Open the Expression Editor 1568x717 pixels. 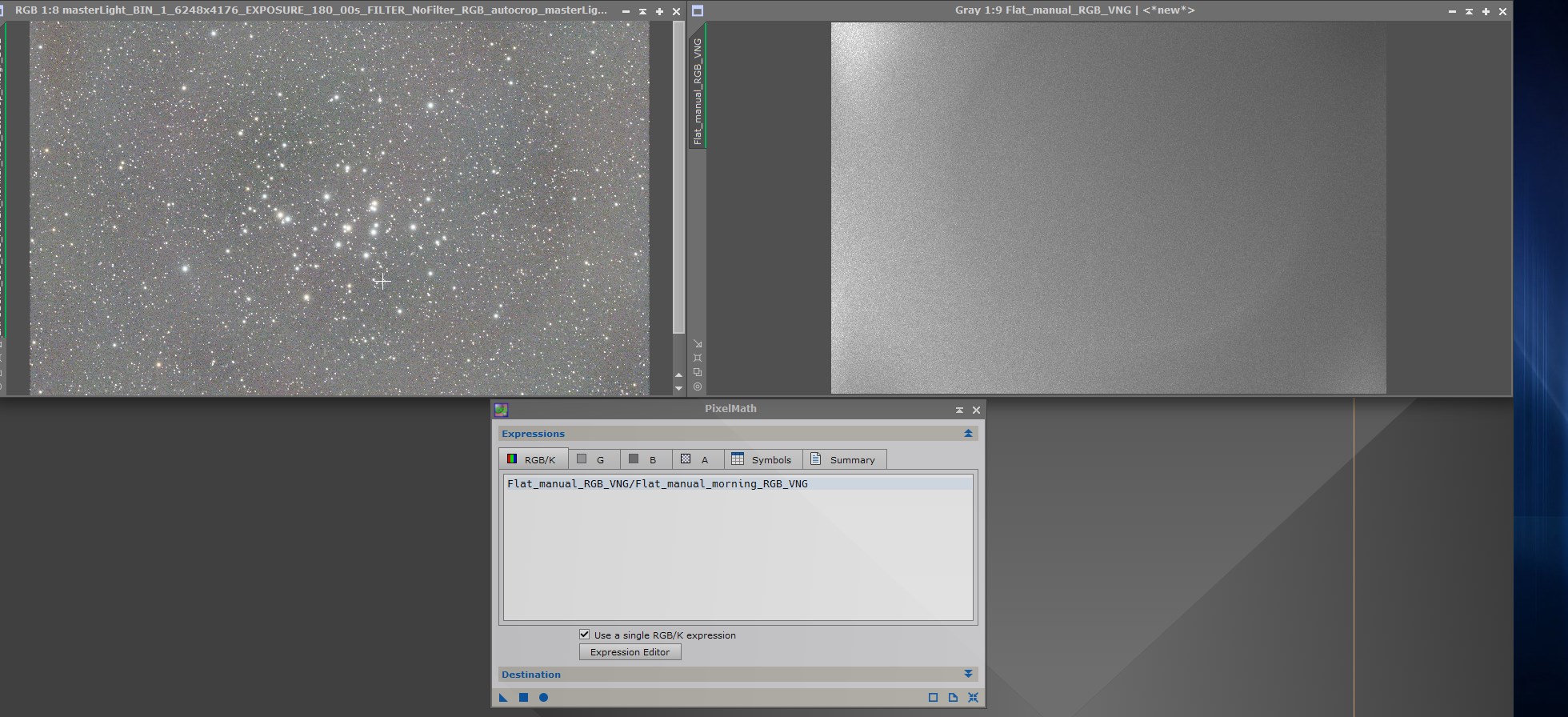tap(630, 652)
